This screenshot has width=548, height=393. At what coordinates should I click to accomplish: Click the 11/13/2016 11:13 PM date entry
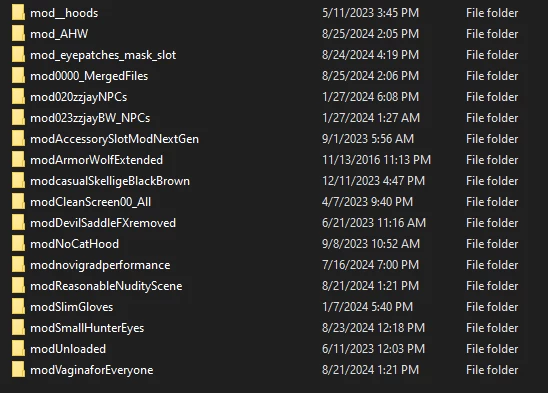376,160
